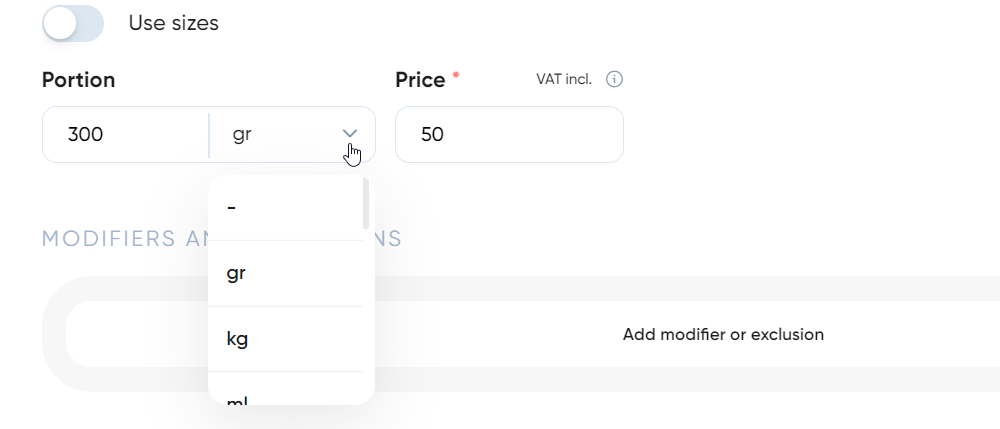
Task: Select the dash option in unit list
Action: point(286,208)
